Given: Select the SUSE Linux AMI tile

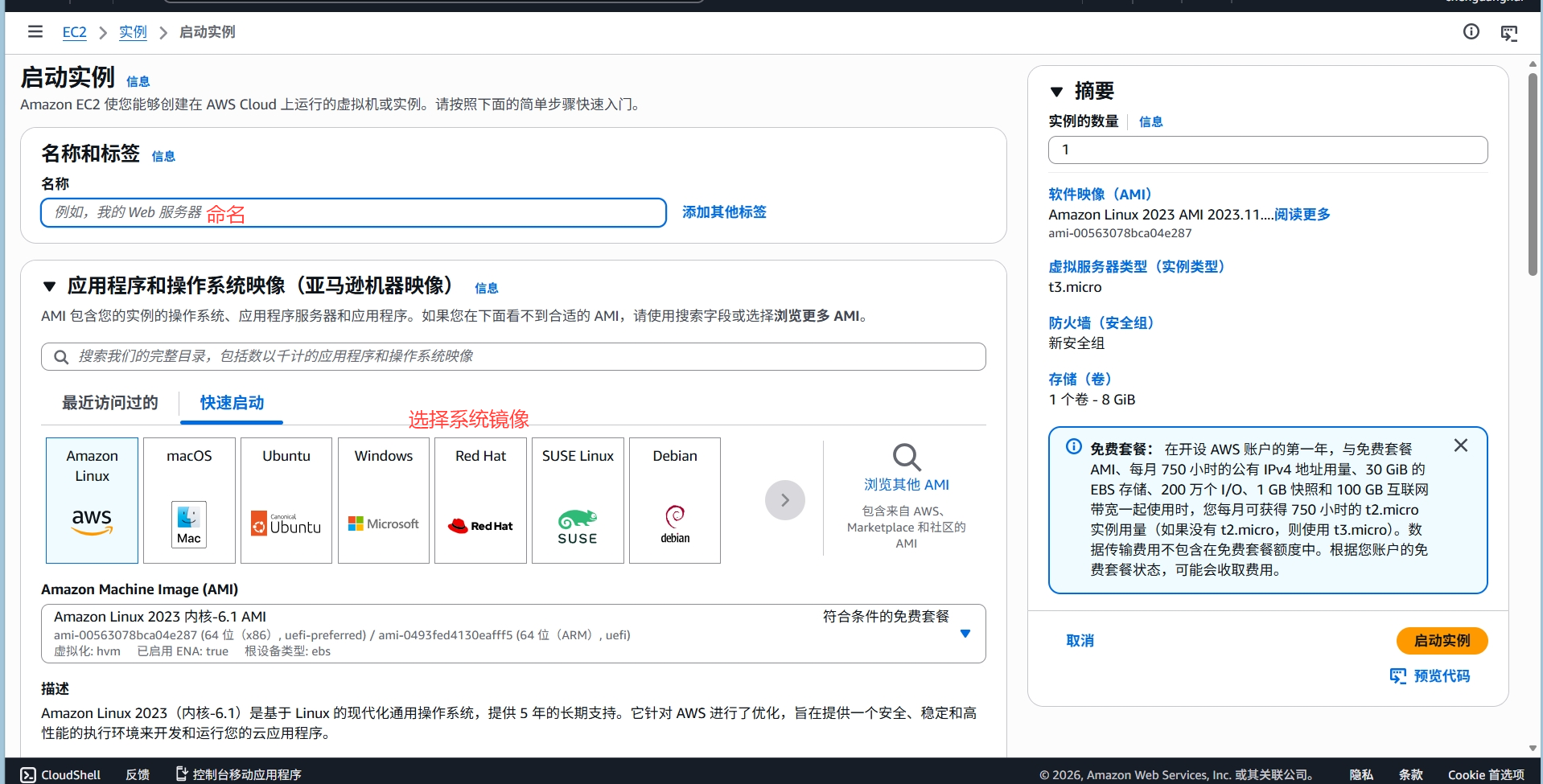Looking at the screenshot, I should coord(578,500).
